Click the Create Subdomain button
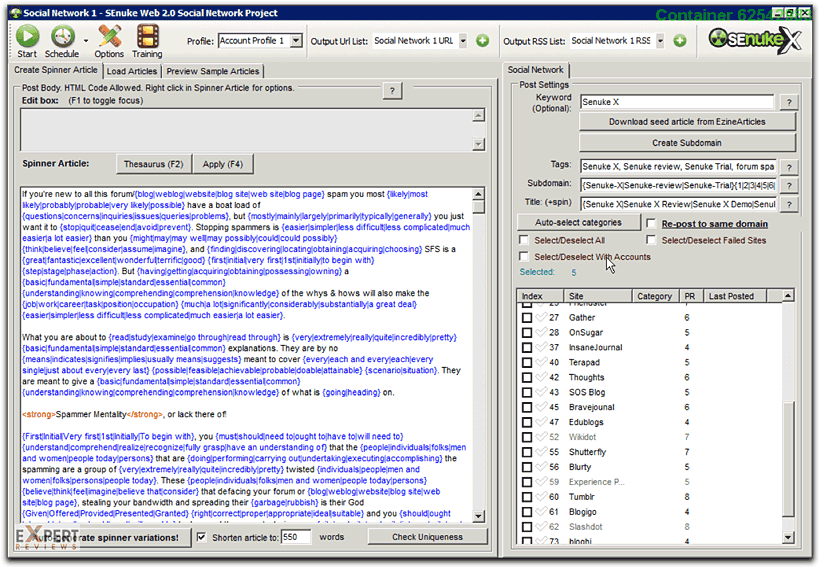 687,143
